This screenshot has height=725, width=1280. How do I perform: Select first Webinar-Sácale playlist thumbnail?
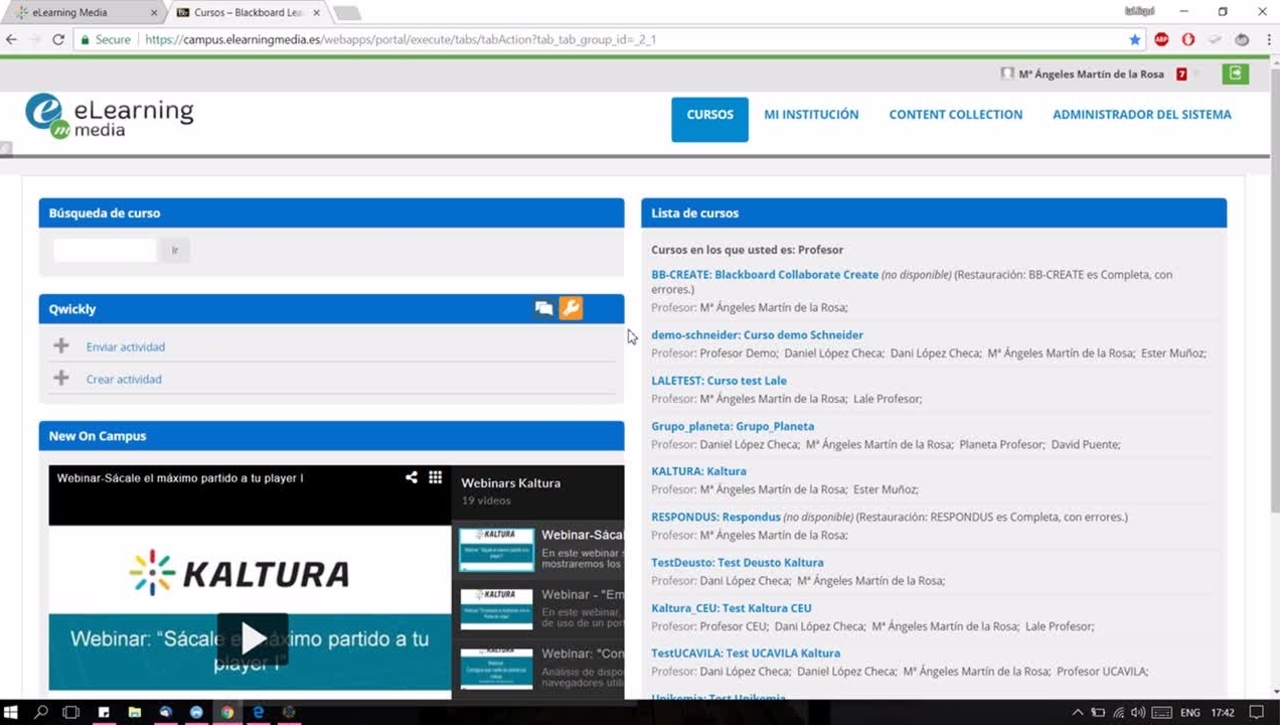tap(496, 550)
